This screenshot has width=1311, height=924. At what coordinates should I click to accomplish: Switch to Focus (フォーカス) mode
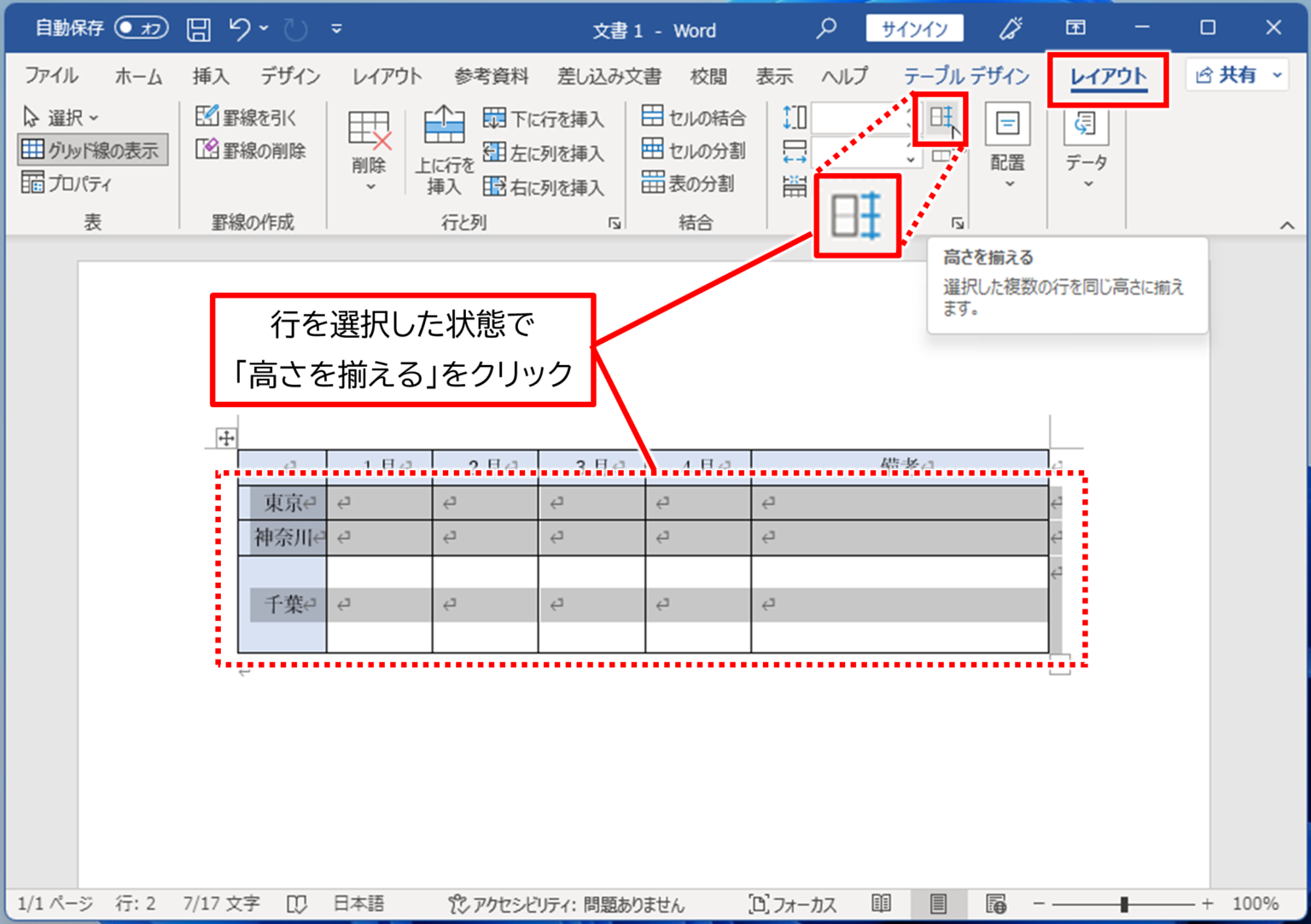coord(792,904)
